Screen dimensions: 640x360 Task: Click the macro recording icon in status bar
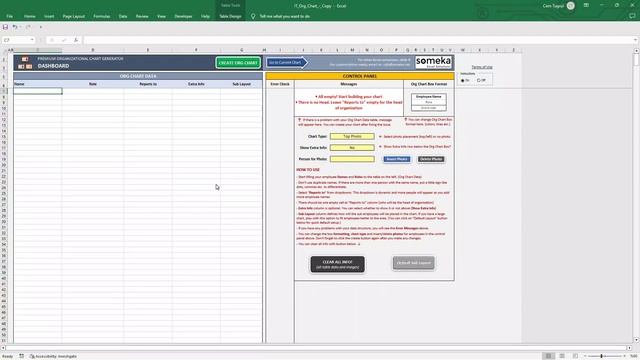[22, 356]
